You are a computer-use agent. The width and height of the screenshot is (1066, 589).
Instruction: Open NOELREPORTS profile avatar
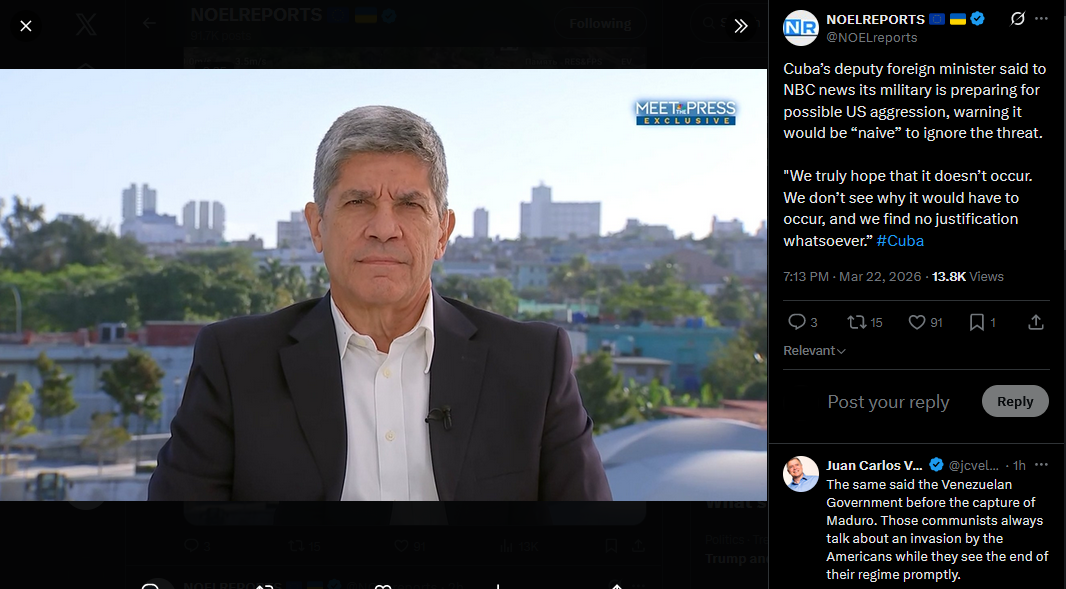801,28
